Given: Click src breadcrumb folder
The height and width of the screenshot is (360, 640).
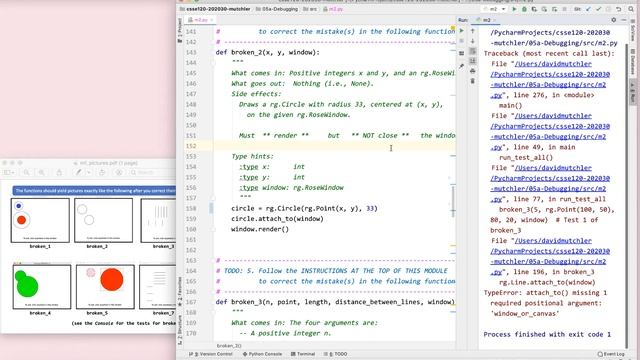Looking at the screenshot, I should pos(310,9).
